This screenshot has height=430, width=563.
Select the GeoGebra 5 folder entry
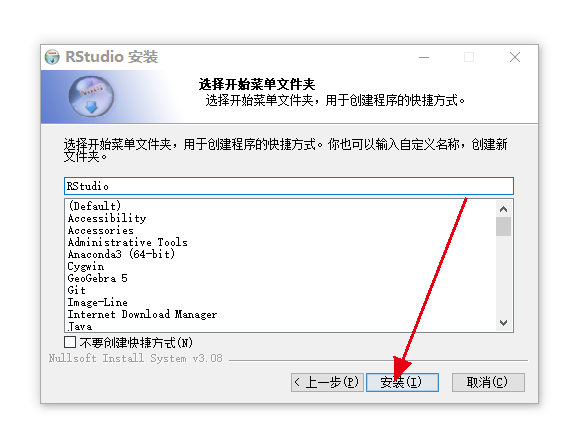coord(97,278)
